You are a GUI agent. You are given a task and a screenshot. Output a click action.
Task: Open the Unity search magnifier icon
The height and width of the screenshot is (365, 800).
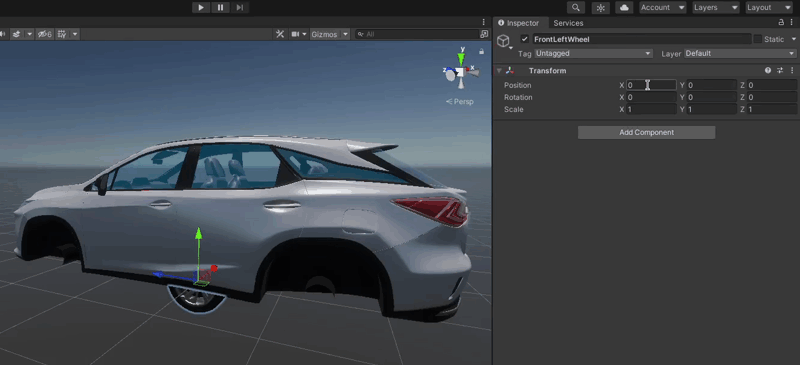(x=576, y=7)
